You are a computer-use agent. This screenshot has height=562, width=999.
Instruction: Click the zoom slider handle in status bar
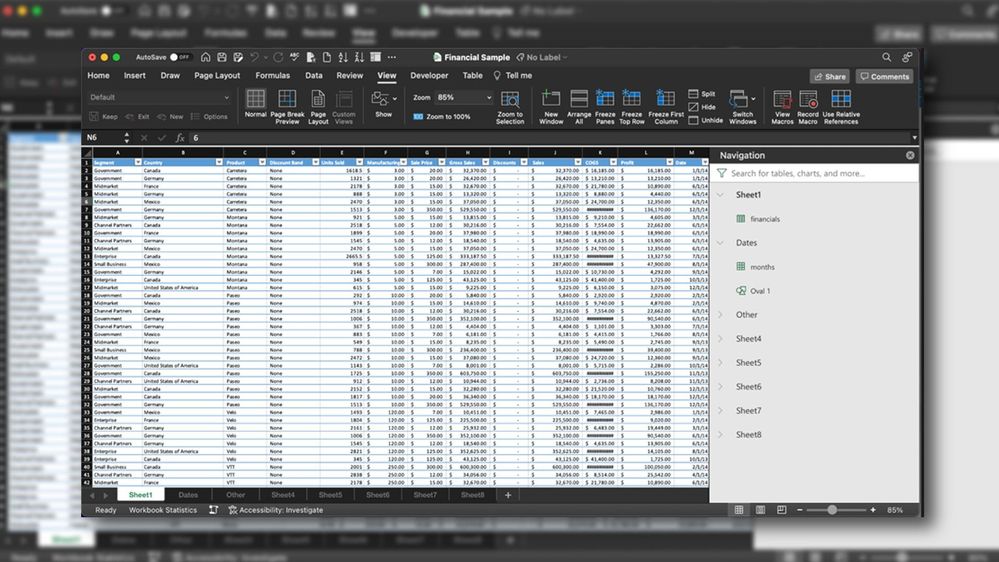click(831, 510)
